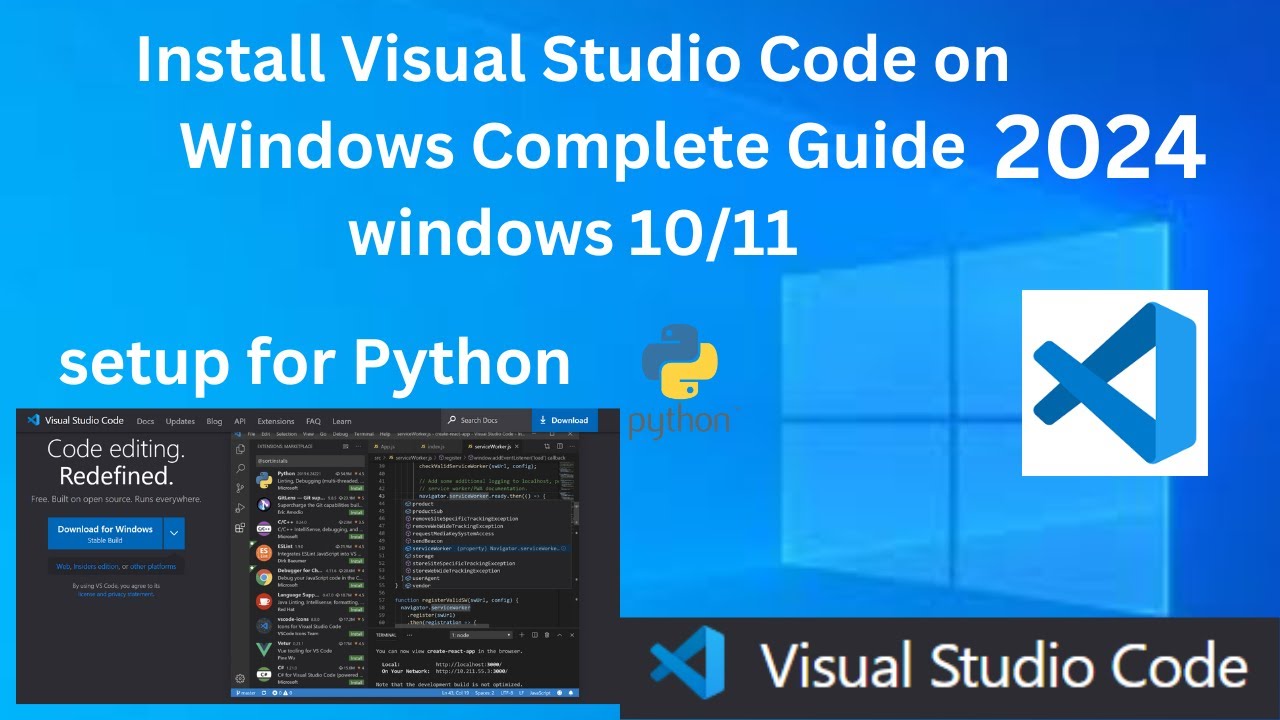This screenshot has width=1280, height=720.
Task: Click the new terminal plus icon
Action: (x=522, y=635)
